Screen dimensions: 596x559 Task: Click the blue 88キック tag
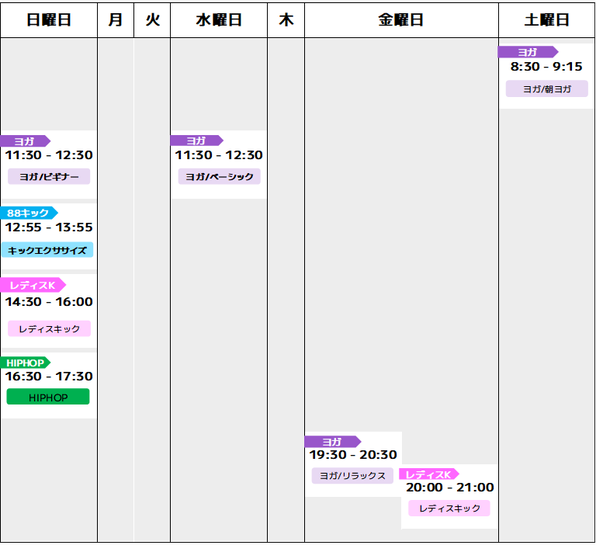[x=29, y=213]
